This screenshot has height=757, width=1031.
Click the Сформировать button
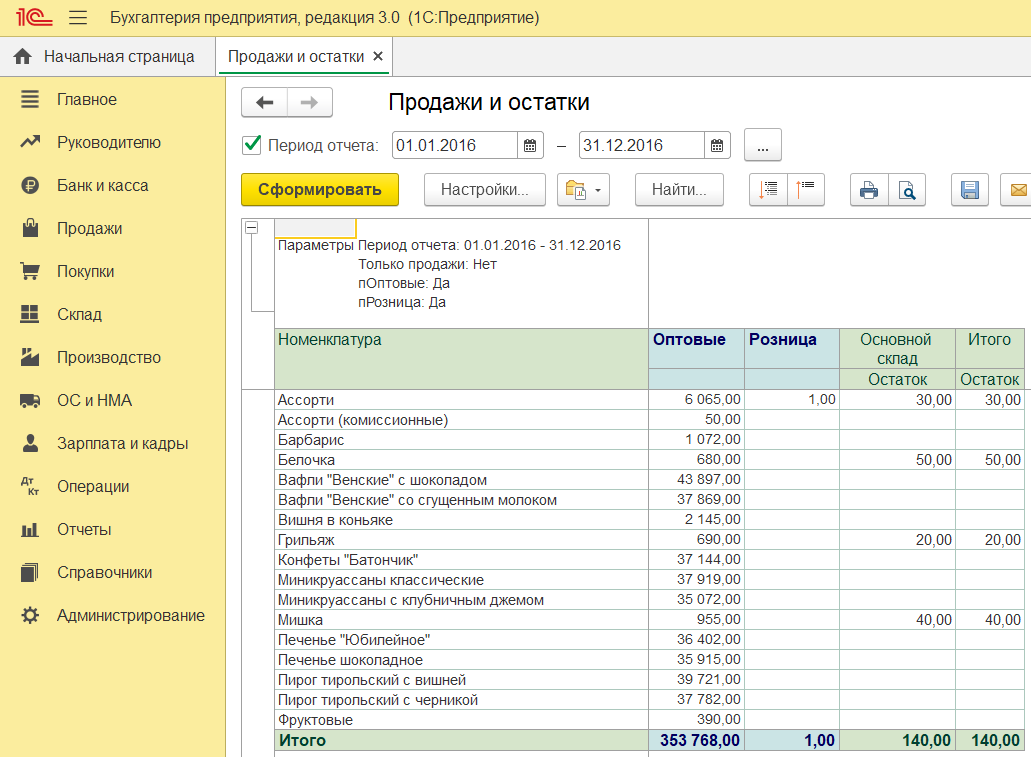point(320,189)
